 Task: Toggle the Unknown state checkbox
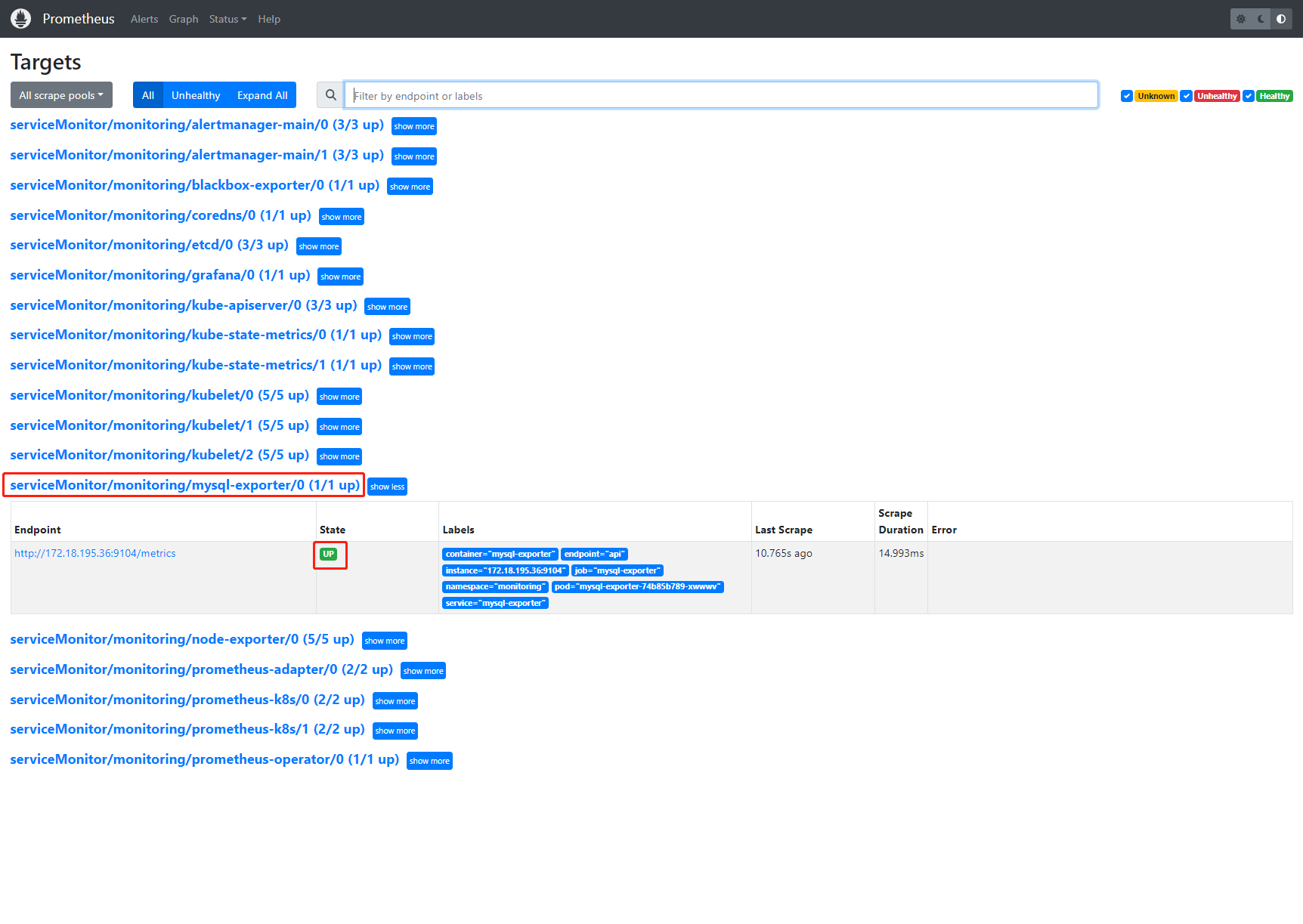(1126, 96)
